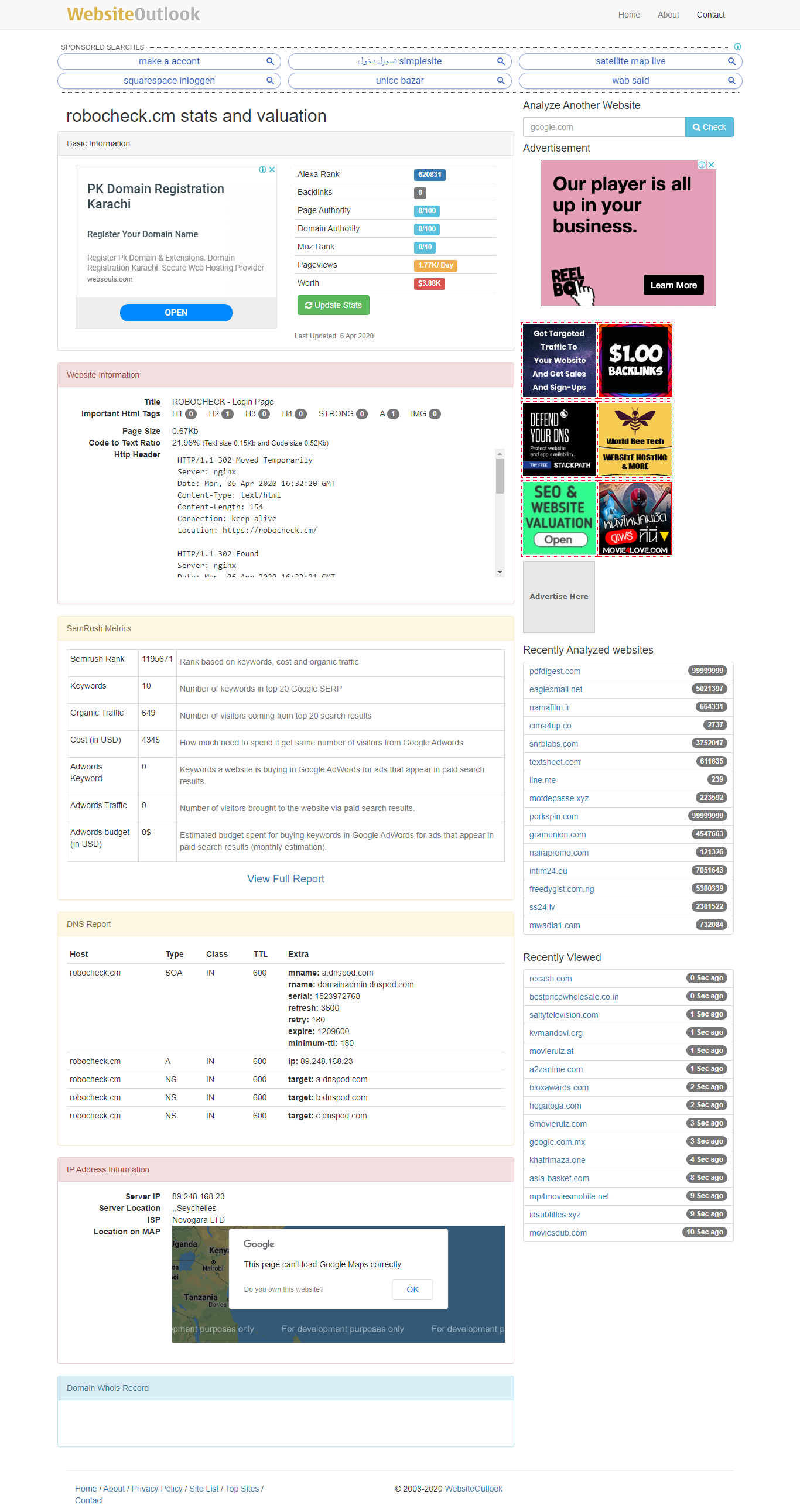Open the About nav item

click(668, 15)
